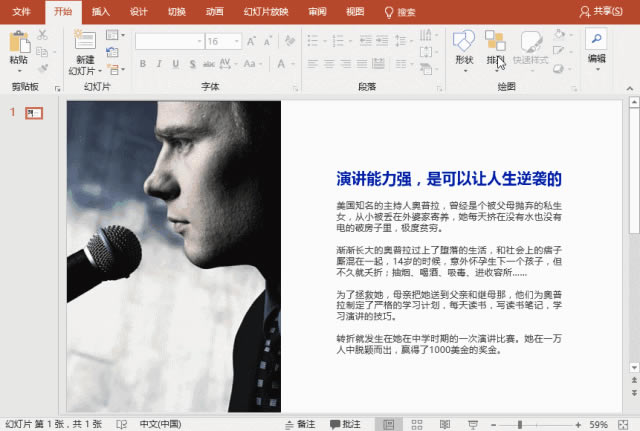Click the Format Painter brush icon
The height and width of the screenshot is (431, 640).
[x=42, y=68]
